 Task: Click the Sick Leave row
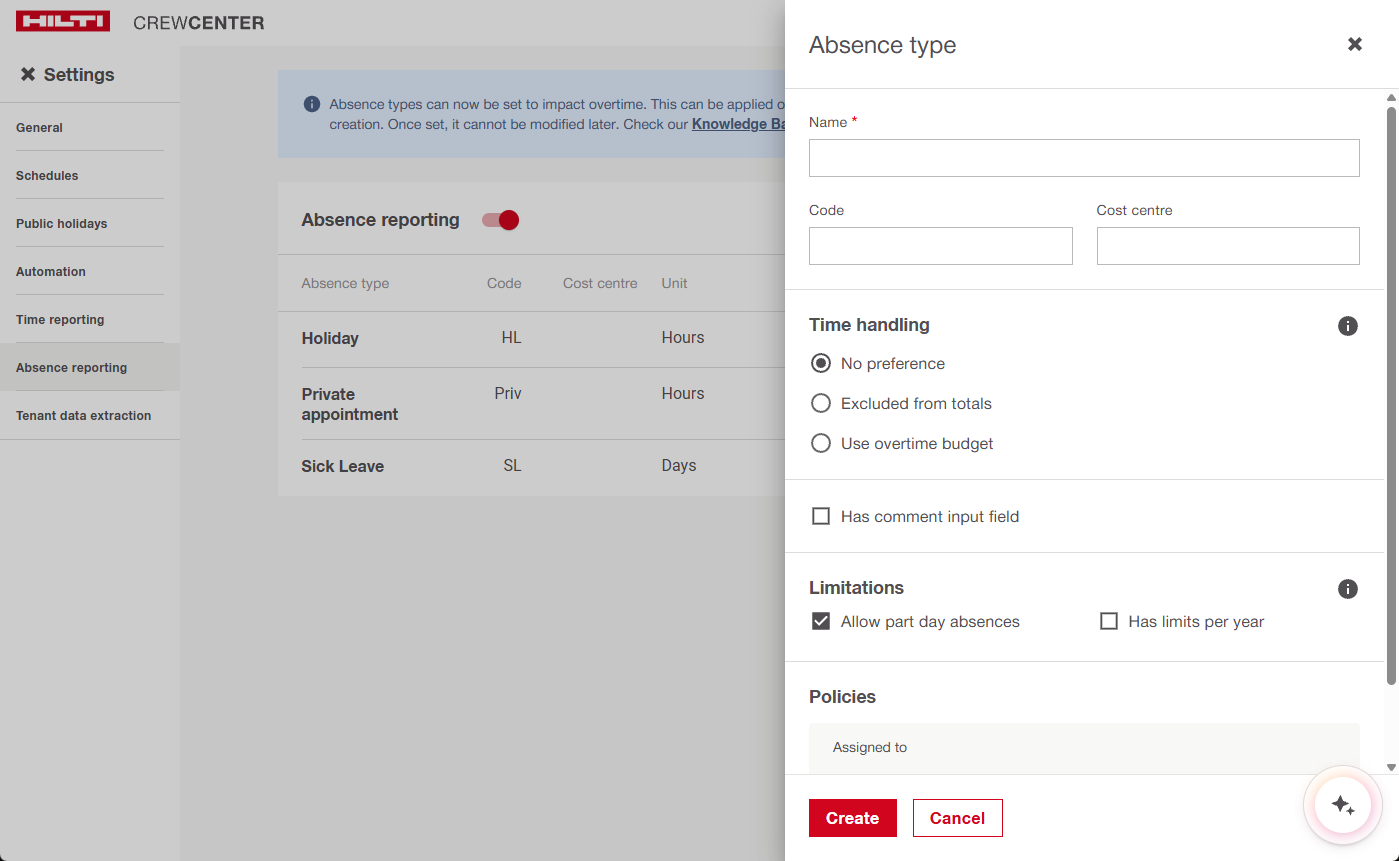coord(531,466)
